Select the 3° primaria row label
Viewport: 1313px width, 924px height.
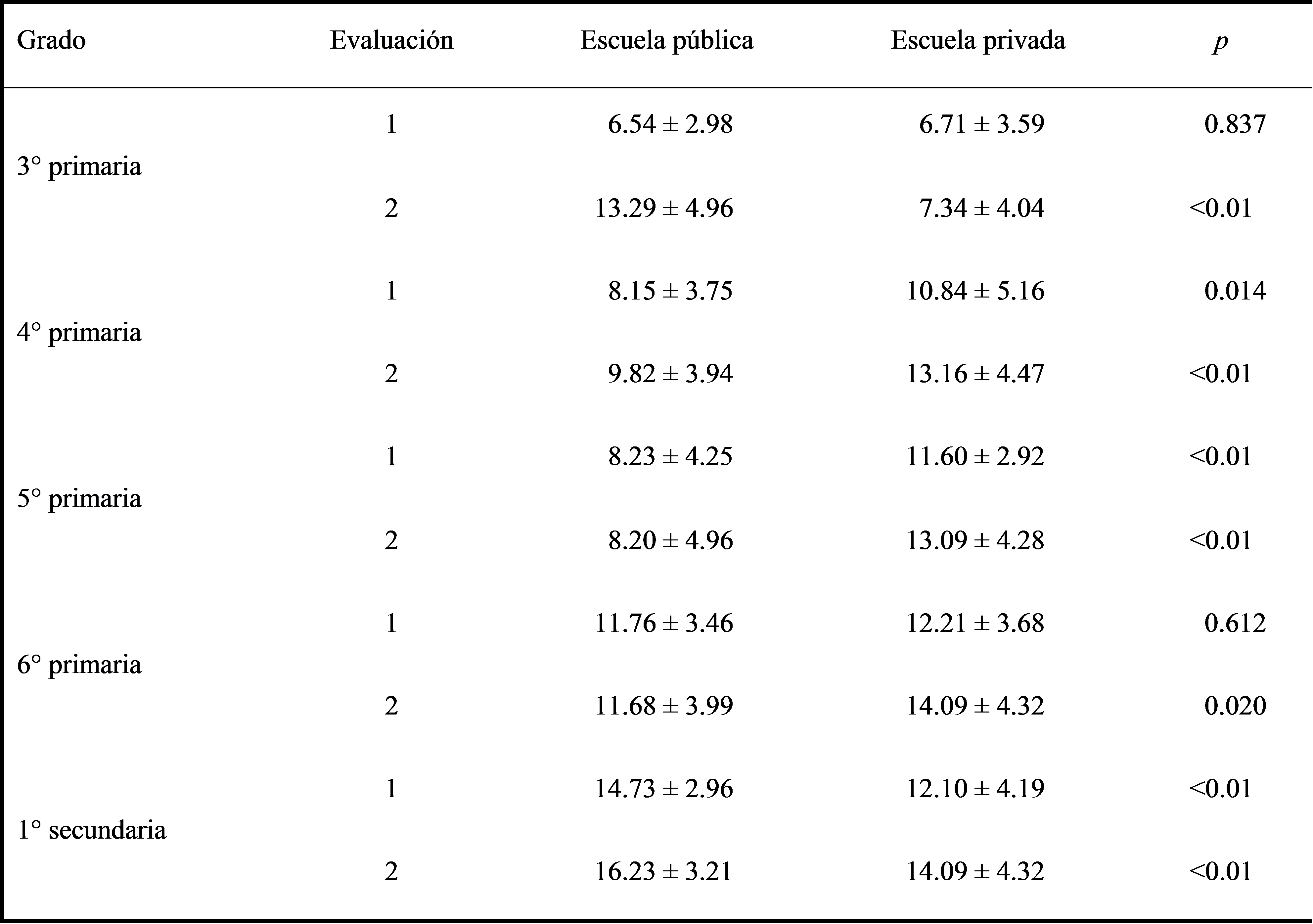click(x=79, y=166)
